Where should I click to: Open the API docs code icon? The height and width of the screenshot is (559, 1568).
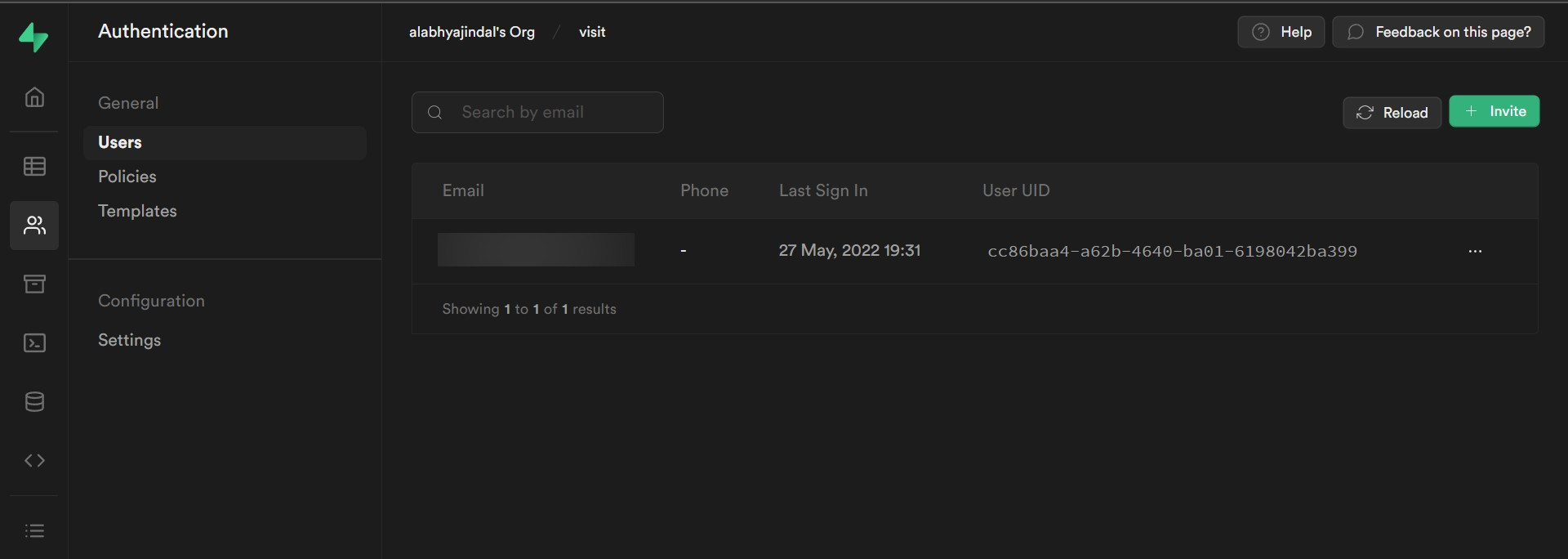tap(34, 460)
